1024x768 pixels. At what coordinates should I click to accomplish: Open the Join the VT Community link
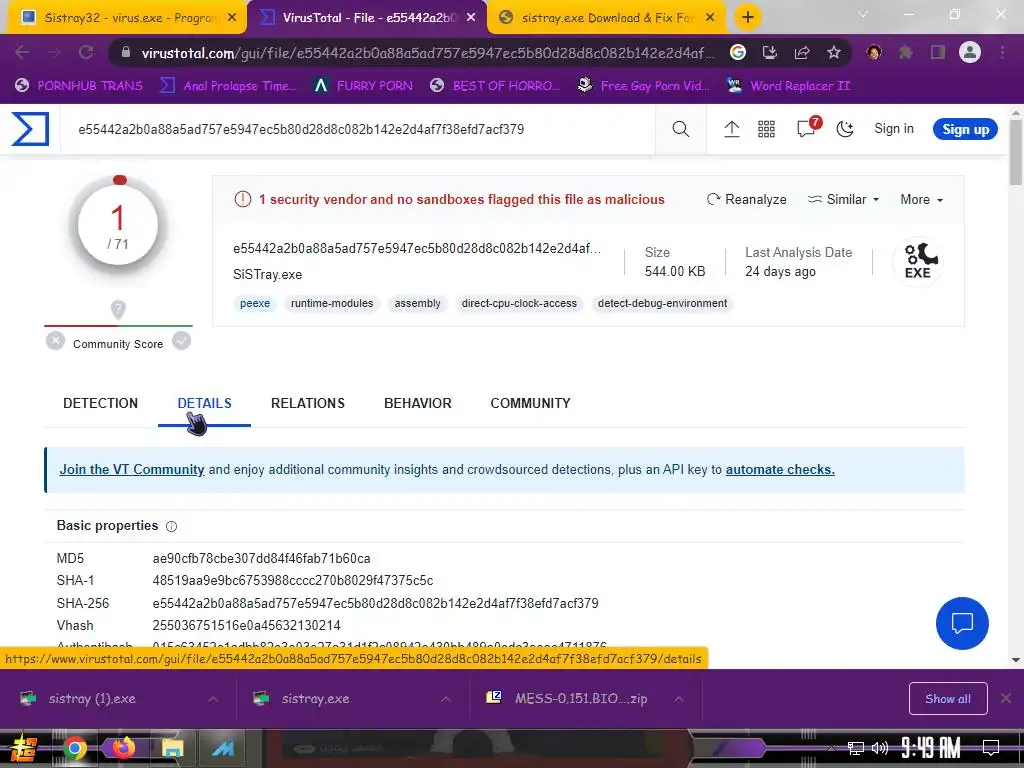[132, 470]
